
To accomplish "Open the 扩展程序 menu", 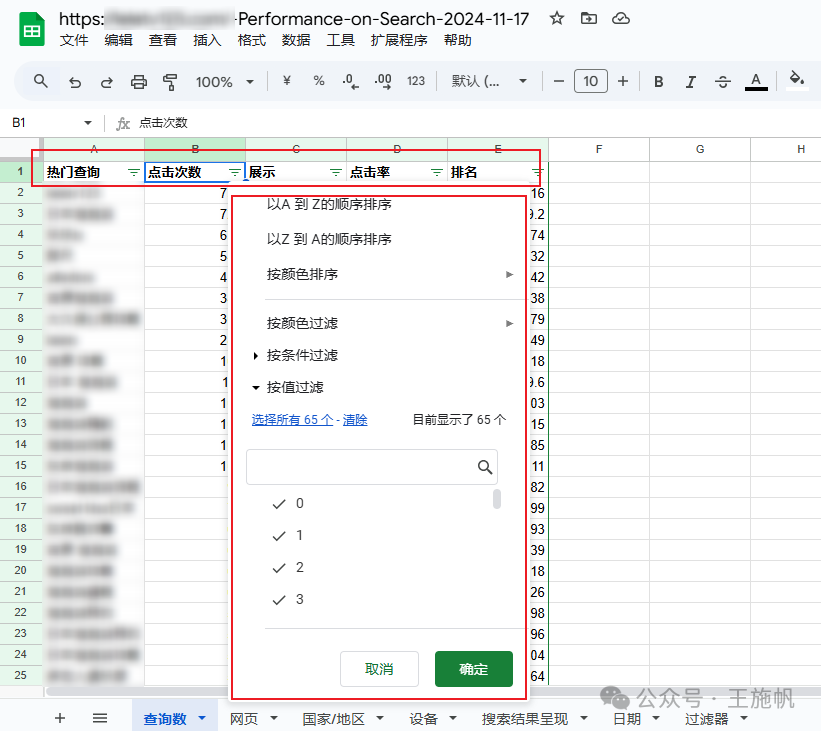I will [x=399, y=40].
